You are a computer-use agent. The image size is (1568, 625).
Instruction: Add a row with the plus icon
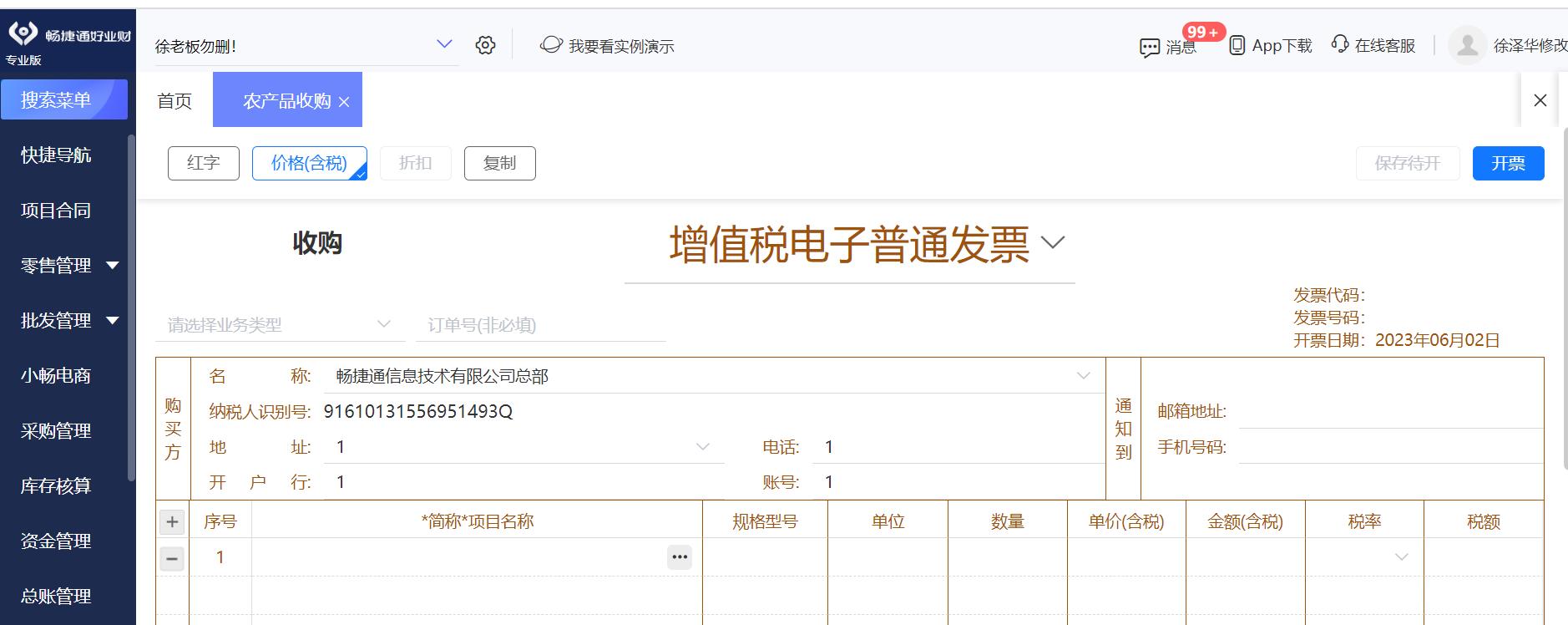coord(172,522)
